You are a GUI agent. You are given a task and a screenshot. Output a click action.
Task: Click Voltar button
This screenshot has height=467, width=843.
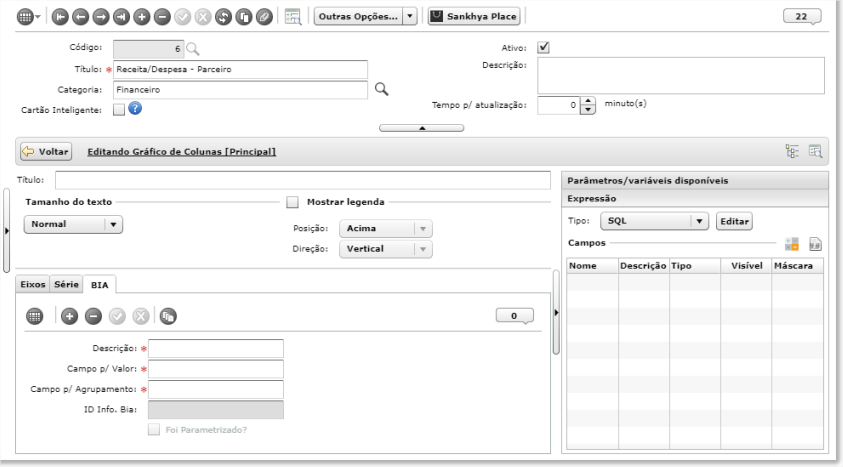coord(46,152)
